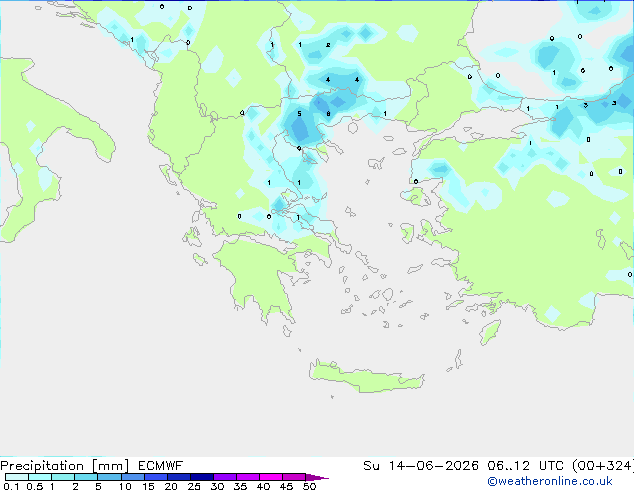Pick the 2–5 mm legend swatch
The height and width of the screenshot is (490, 634).
(86, 477)
